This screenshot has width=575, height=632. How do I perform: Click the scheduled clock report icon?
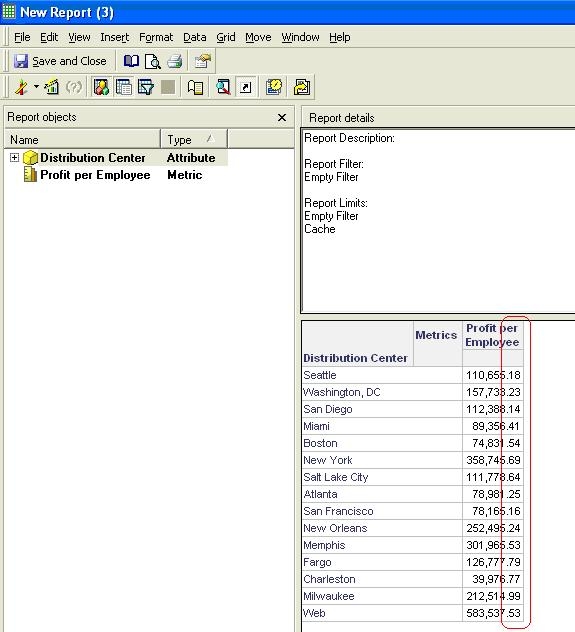[274, 87]
